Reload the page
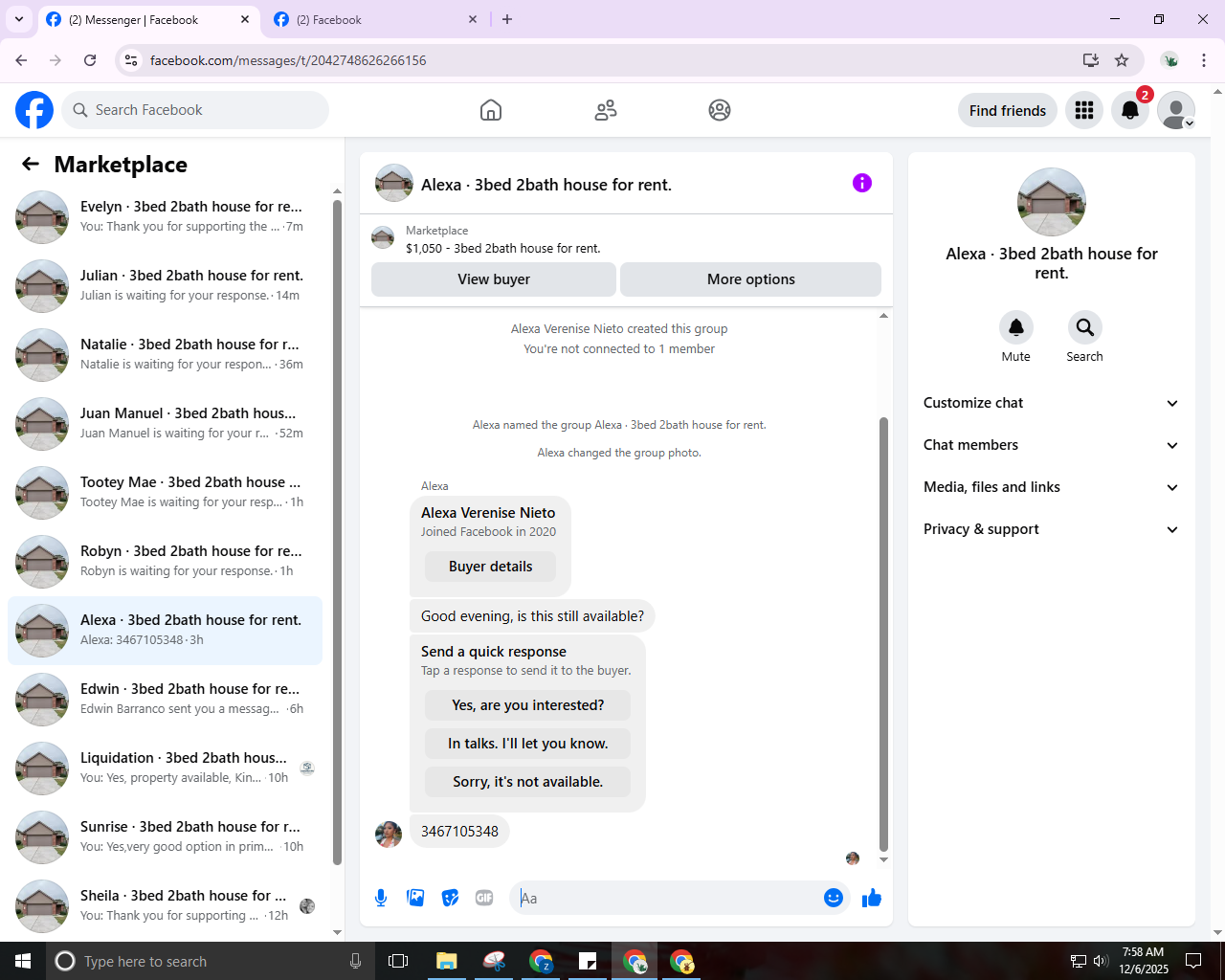This screenshot has height=980, width=1225. pos(90,60)
